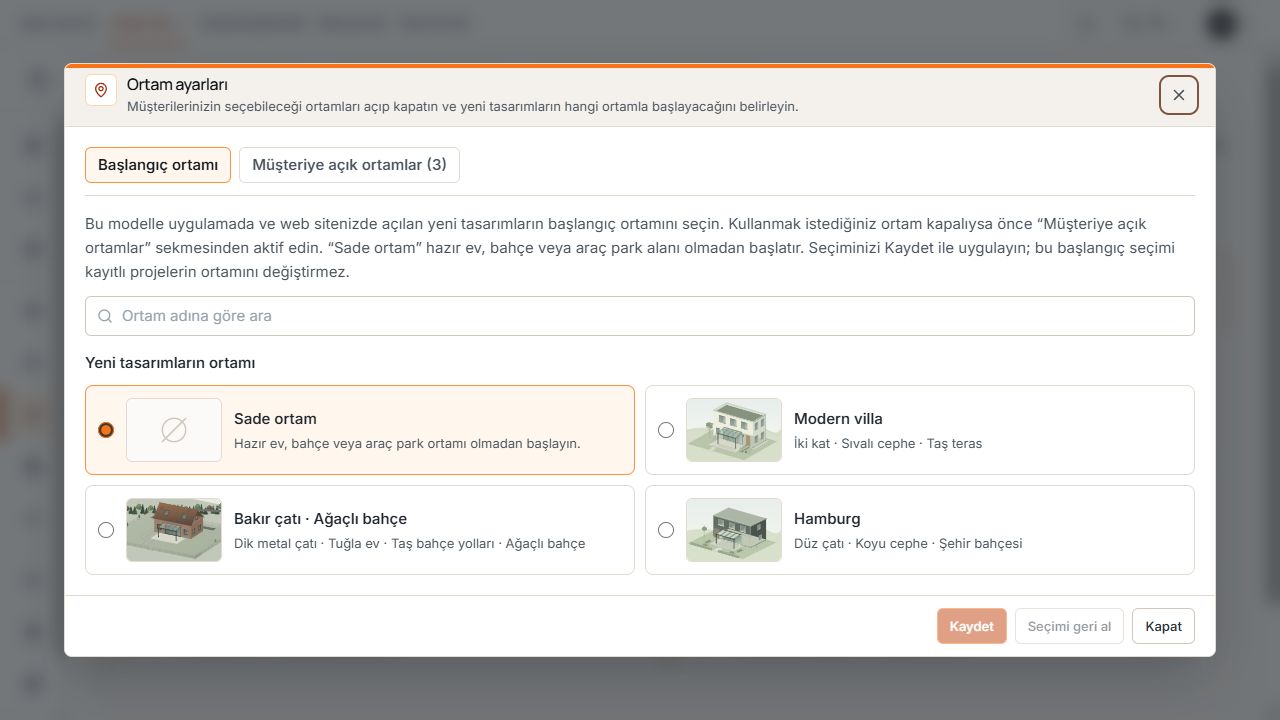
Task: Click the 'Dik metal çatı · Tuğla ev' description
Action: (x=409, y=543)
